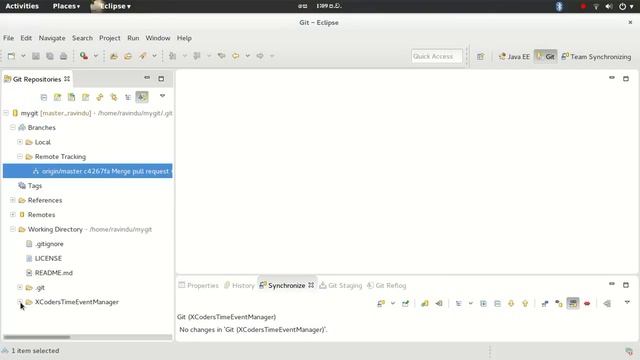Click Collapse All icon in Synchronize view
The width and height of the screenshot is (640, 360).
[x=497, y=303]
